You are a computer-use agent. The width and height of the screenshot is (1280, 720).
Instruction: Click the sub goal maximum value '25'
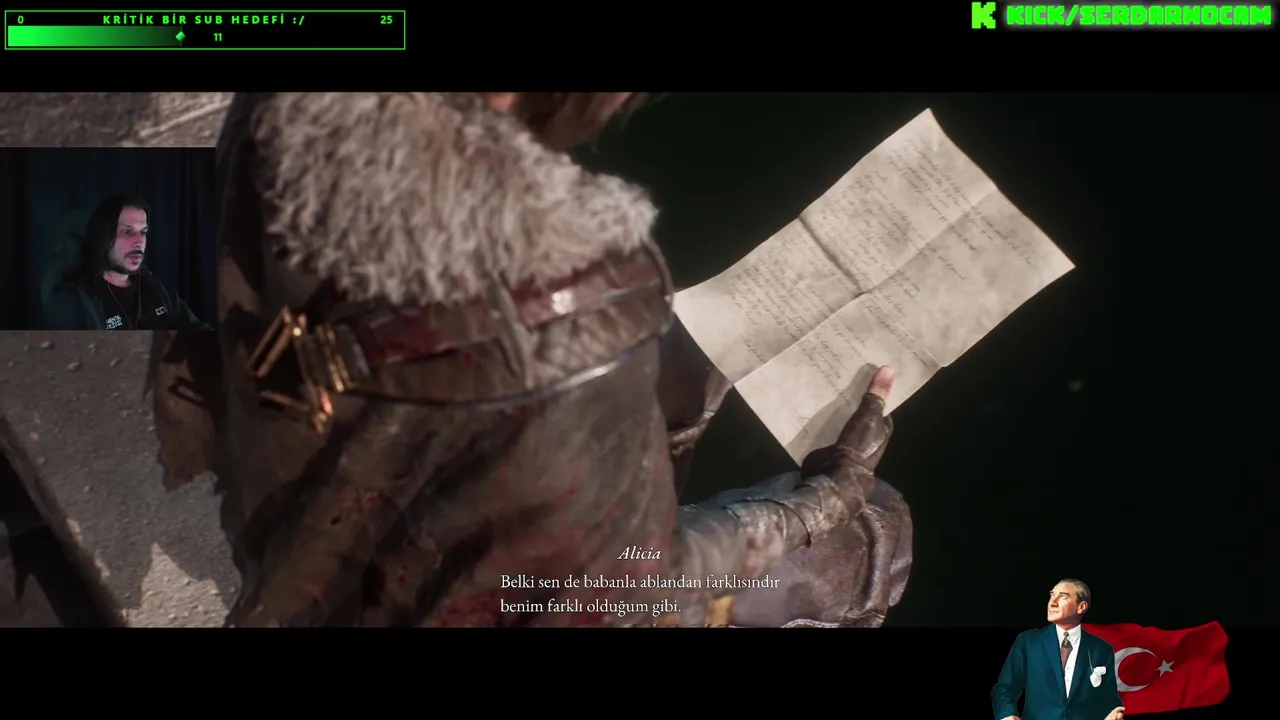pos(386,19)
